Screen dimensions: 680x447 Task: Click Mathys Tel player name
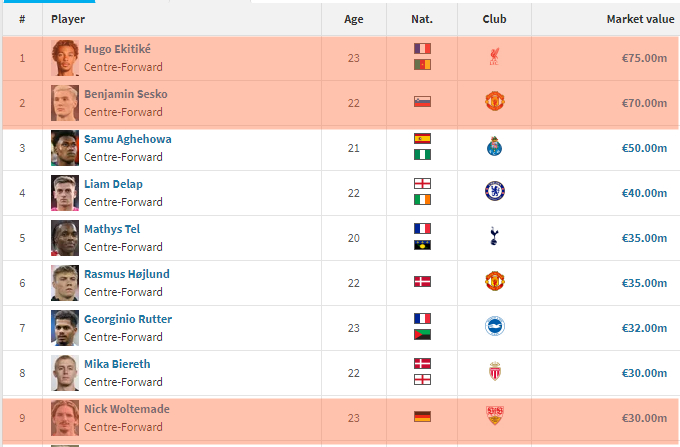pos(112,229)
